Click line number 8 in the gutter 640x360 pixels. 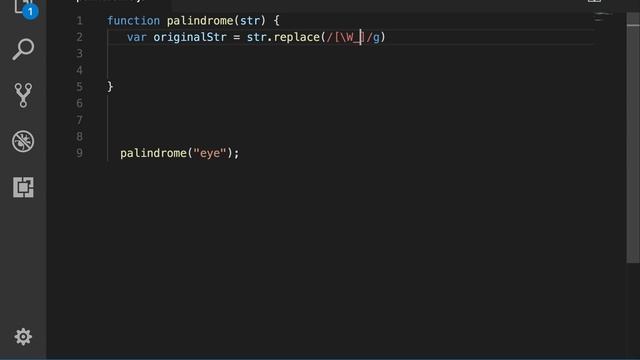pos(79,136)
